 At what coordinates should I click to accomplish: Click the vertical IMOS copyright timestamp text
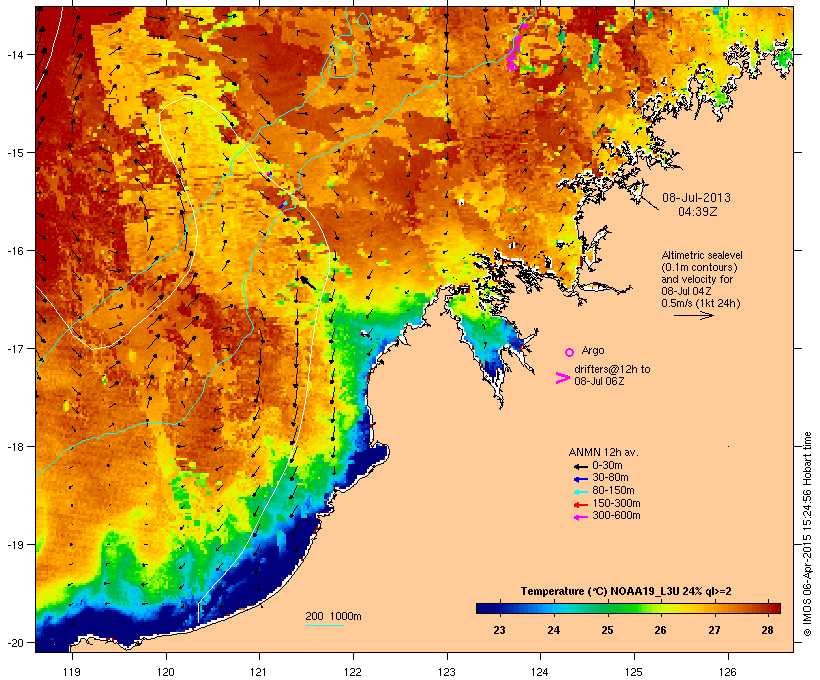point(807,534)
